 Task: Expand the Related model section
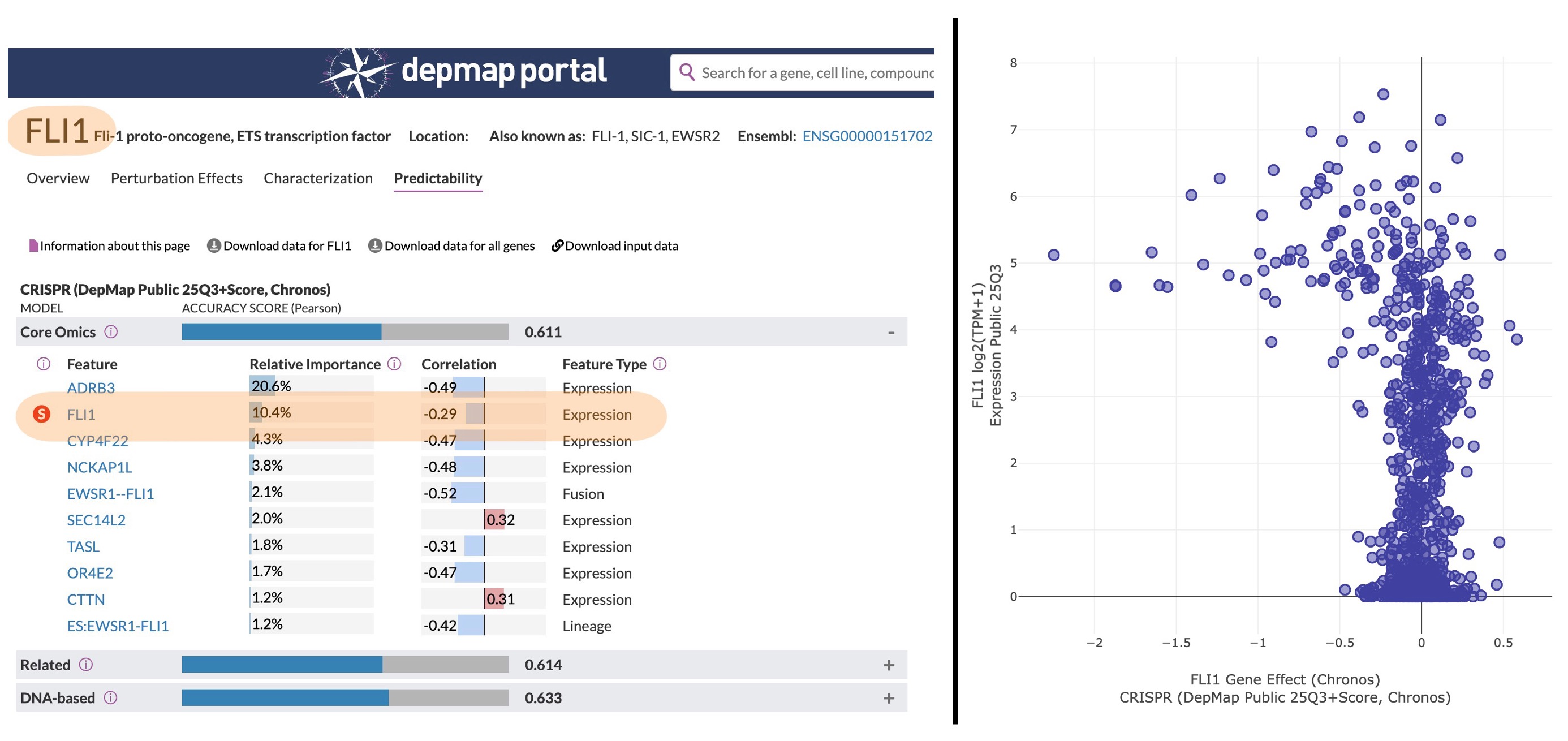(x=889, y=665)
